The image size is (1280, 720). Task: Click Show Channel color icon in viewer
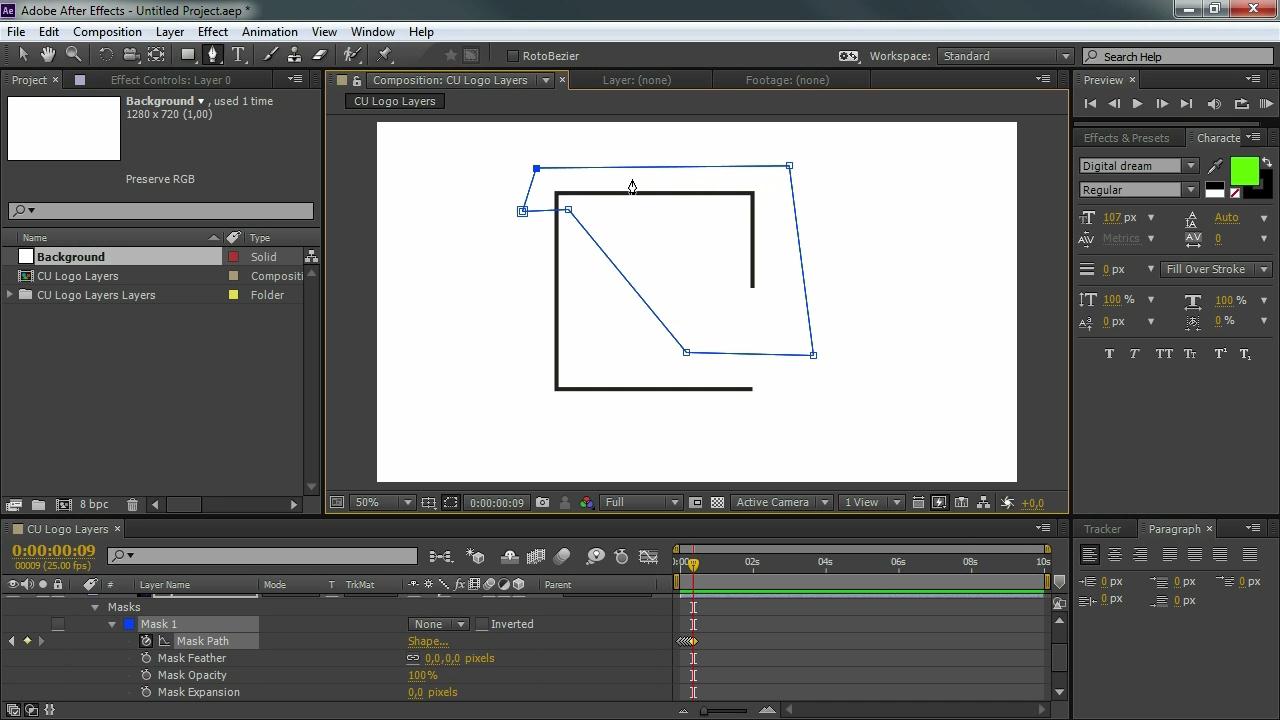[x=586, y=502]
